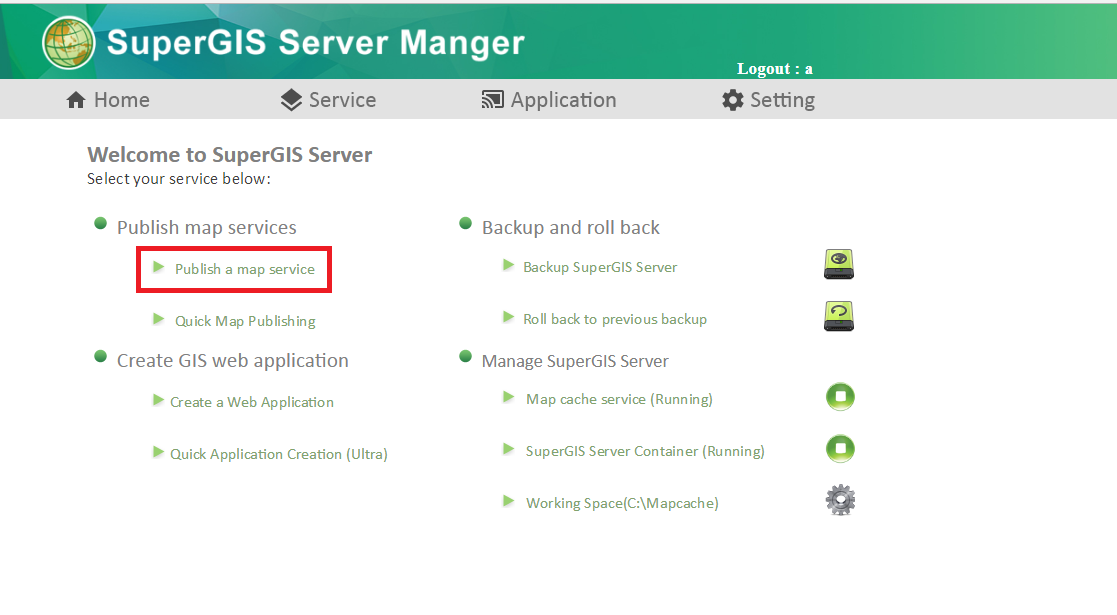
Task: Click the arrow bullet beside Backup SuperGIS Server
Action: [508, 265]
